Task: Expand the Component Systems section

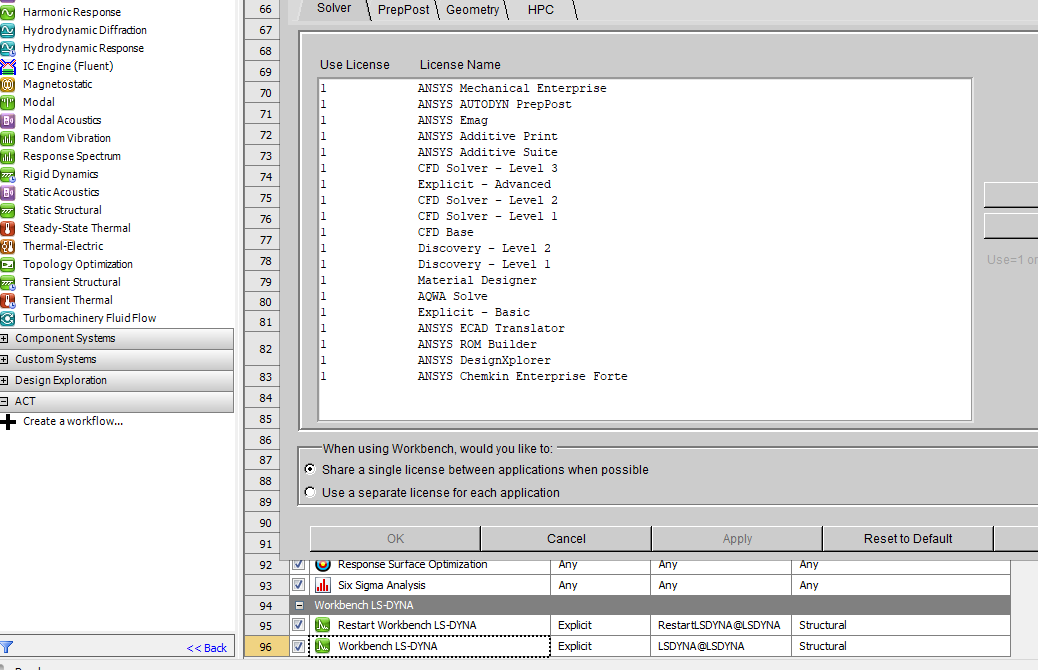Action: click(x=4, y=338)
